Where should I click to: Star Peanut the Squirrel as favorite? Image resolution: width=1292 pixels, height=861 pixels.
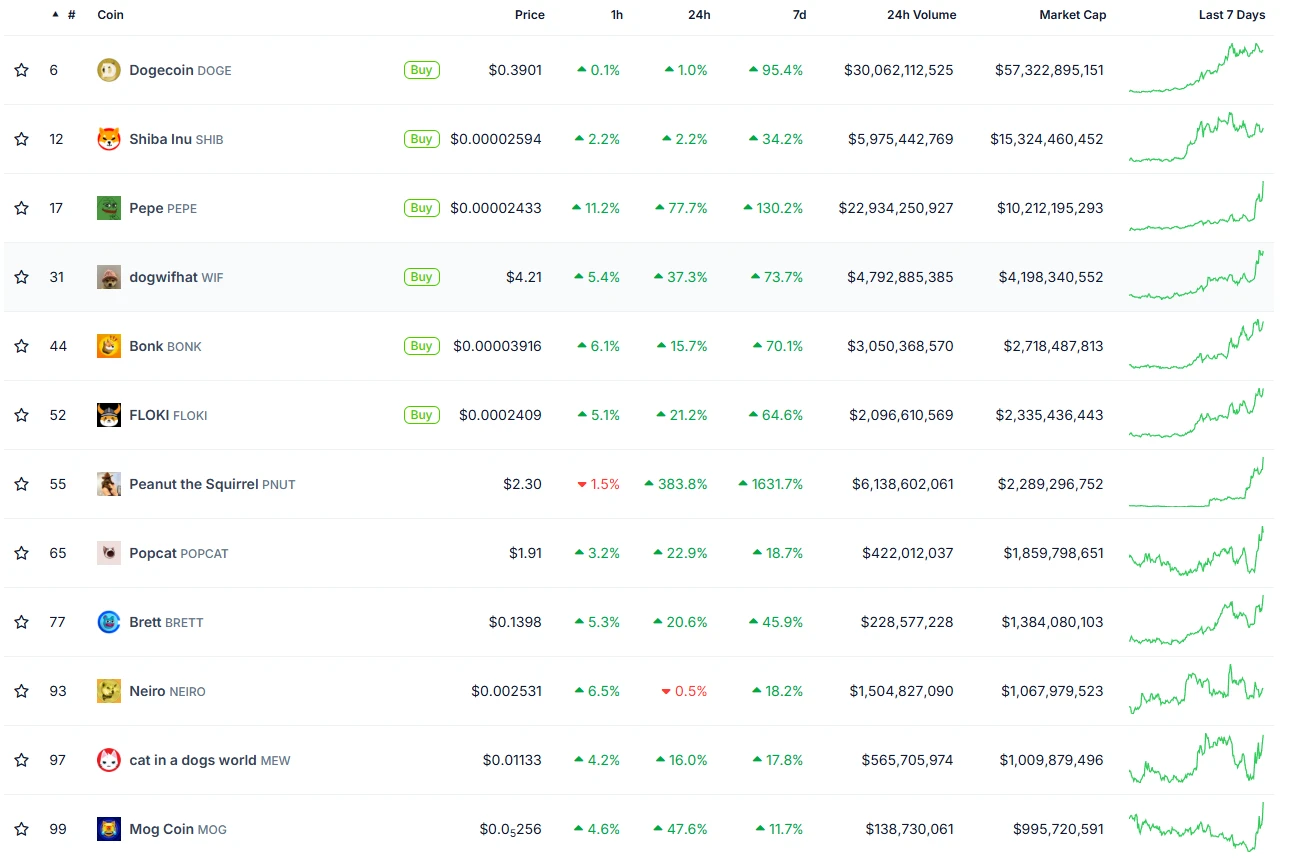point(21,484)
